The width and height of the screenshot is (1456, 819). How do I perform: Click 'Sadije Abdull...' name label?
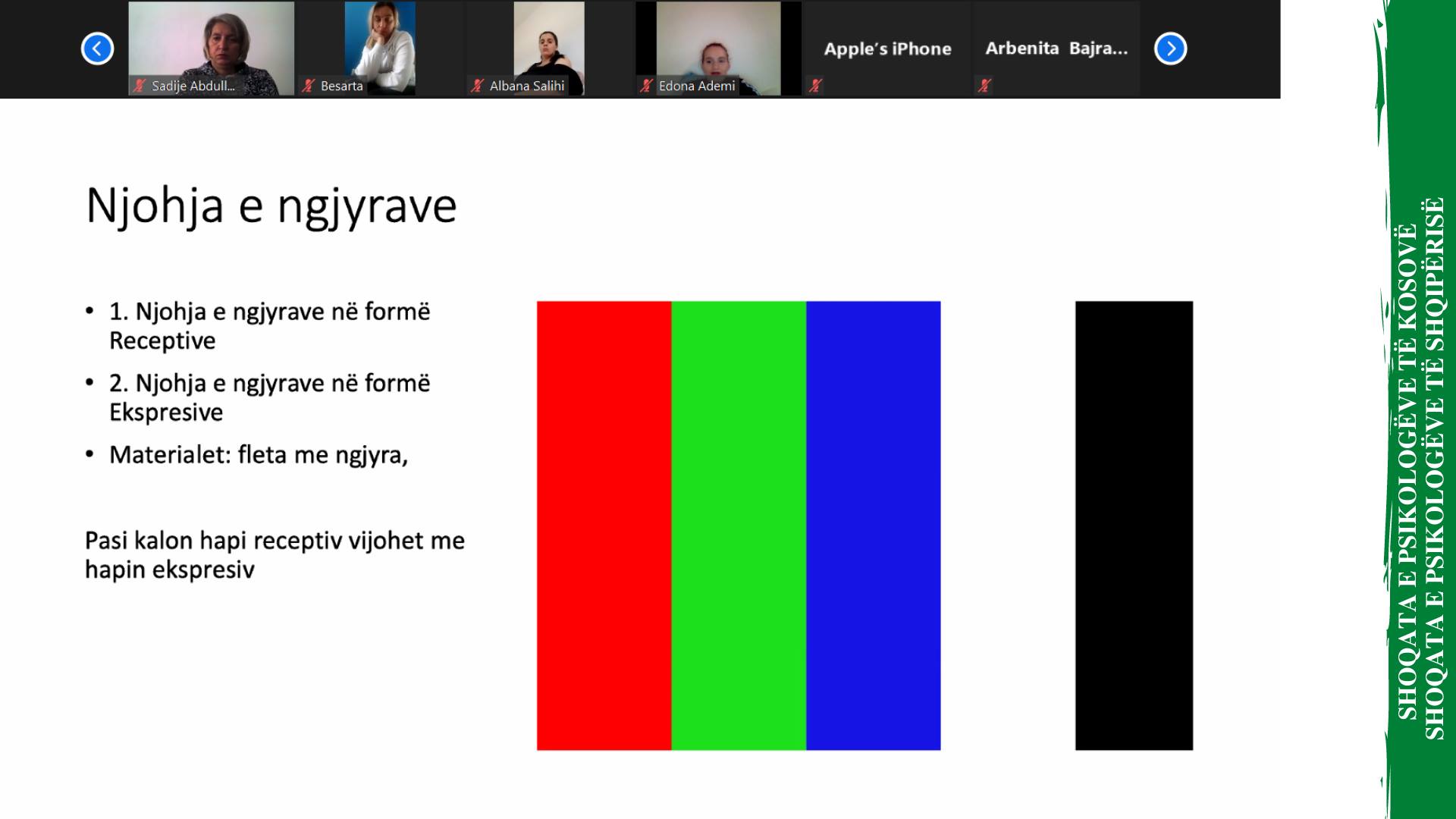[193, 86]
